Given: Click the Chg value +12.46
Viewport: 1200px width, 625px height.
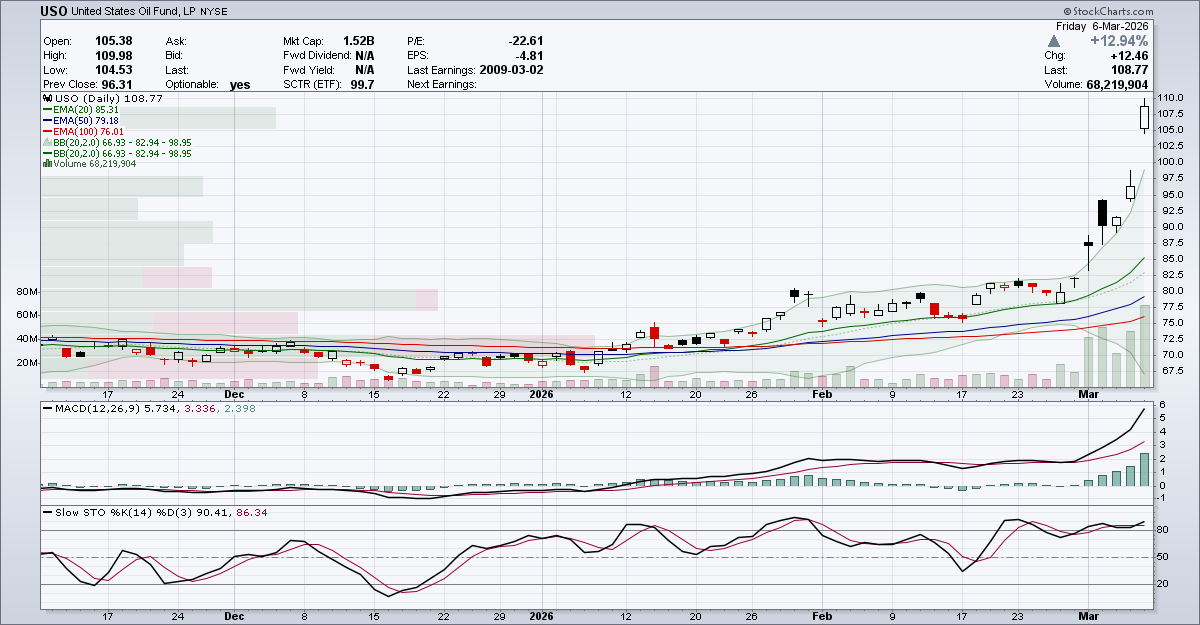Looking at the screenshot, I should [1129, 55].
